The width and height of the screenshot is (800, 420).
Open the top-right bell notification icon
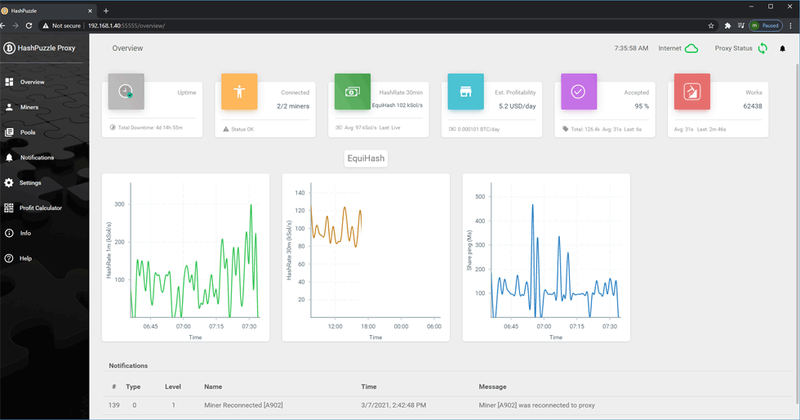(782, 48)
